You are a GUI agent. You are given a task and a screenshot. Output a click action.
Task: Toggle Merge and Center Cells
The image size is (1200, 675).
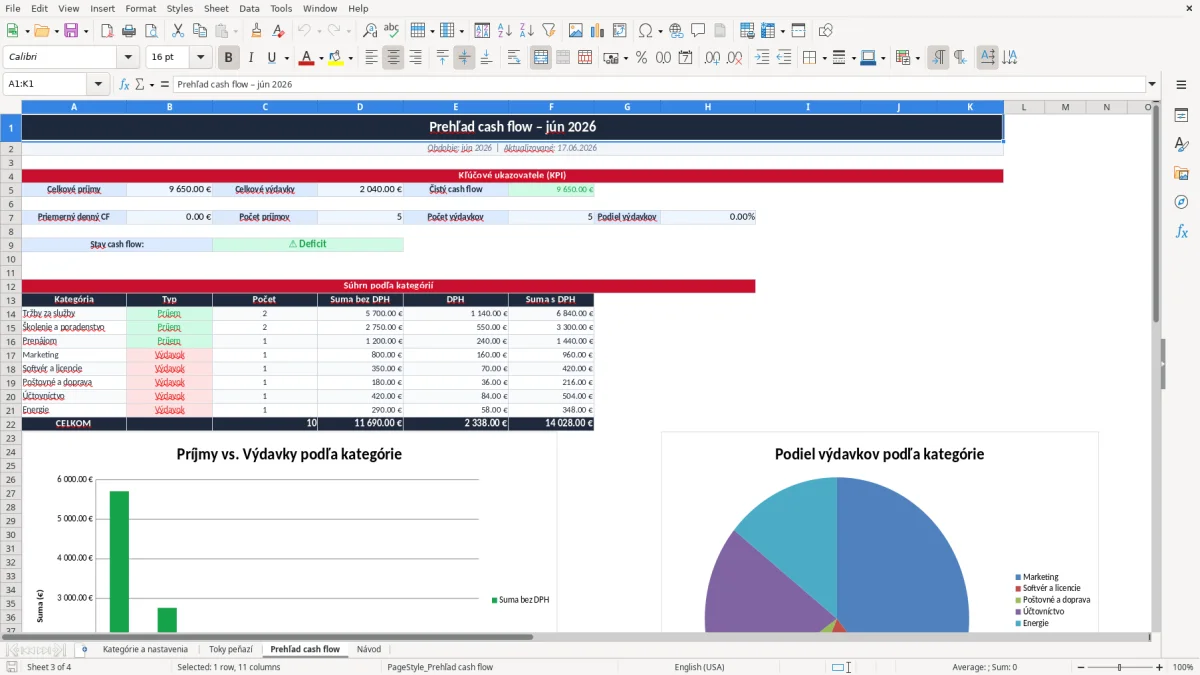[541, 58]
